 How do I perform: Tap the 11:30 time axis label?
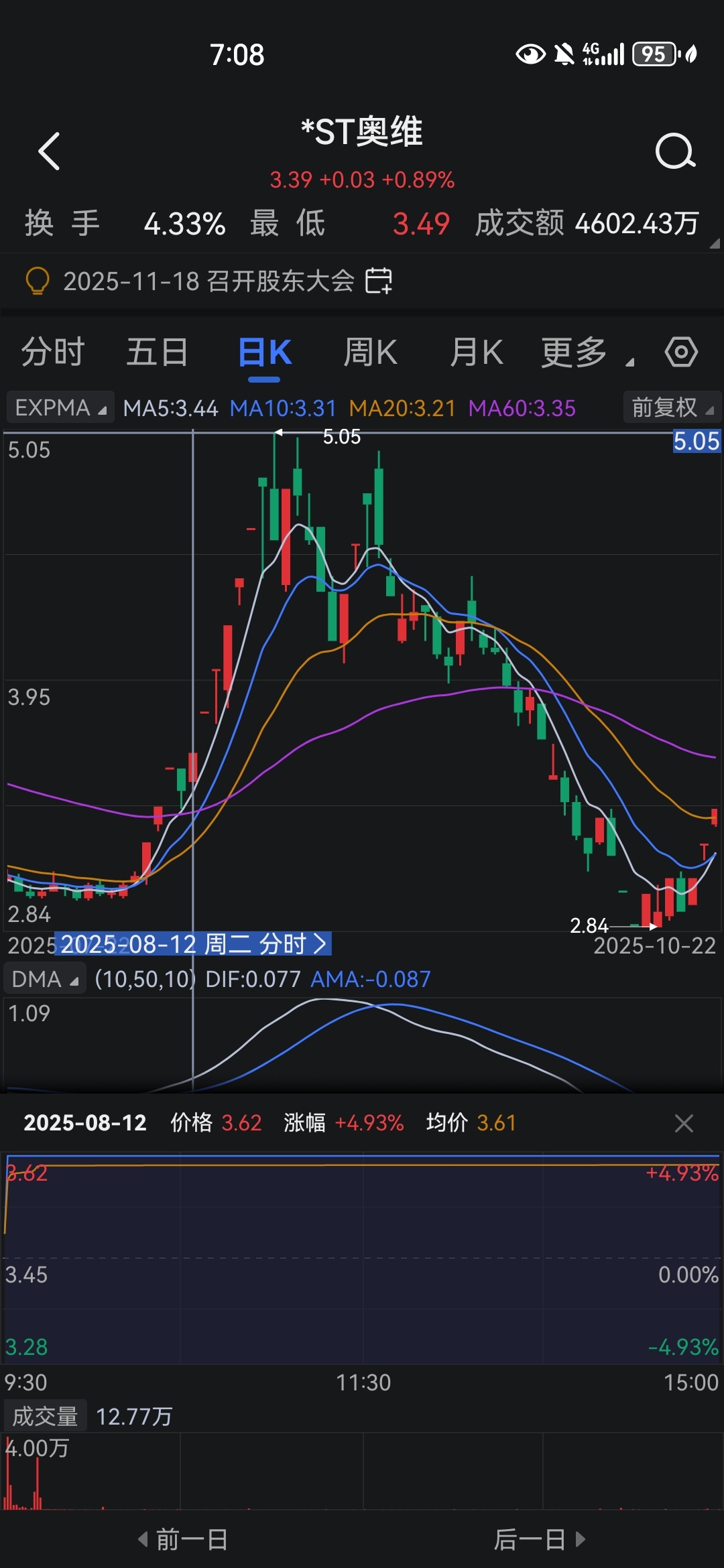tap(363, 1382)
